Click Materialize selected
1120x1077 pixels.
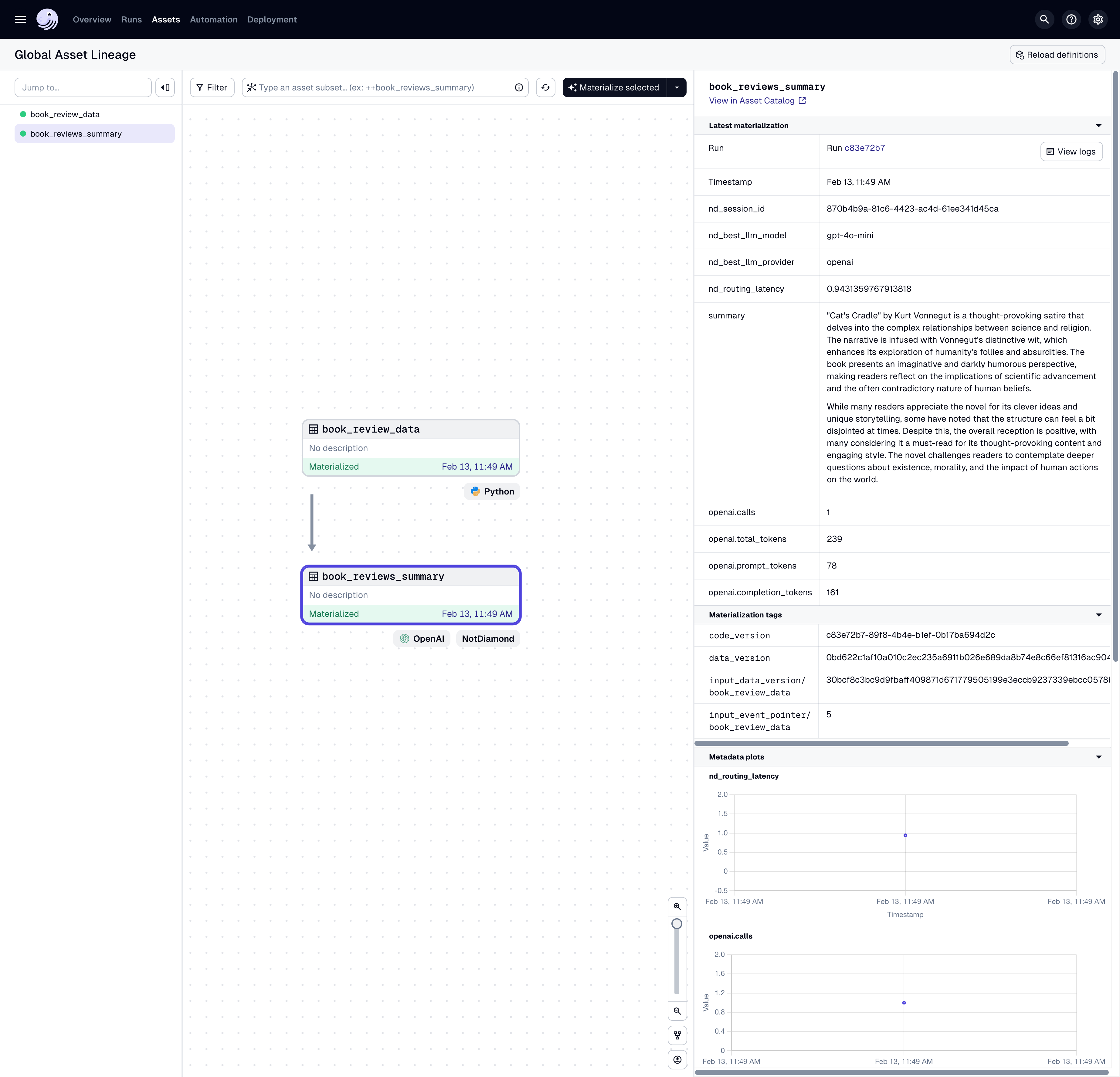[x=614, y=87]
